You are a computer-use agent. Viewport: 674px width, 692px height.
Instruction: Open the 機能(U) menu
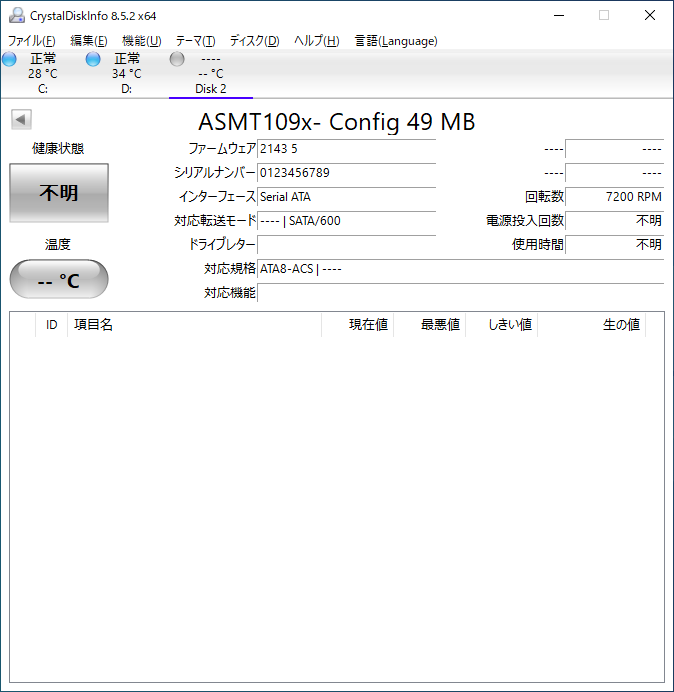click(x=142, y=41)
